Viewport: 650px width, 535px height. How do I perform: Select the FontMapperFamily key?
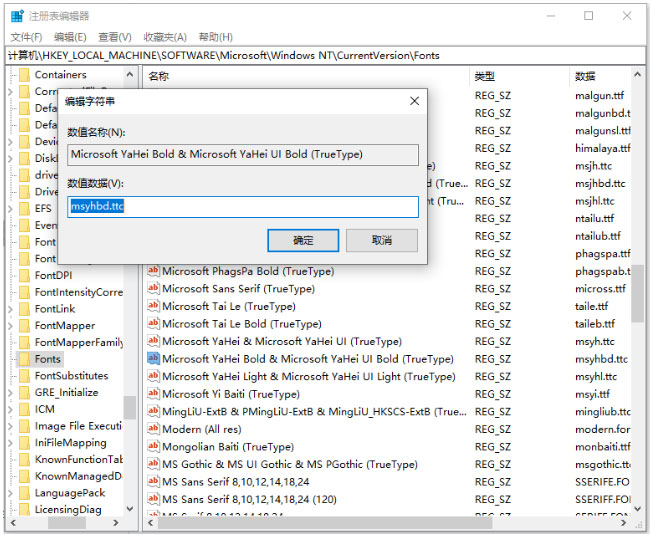pyautogui.click(x=79, y=342)
